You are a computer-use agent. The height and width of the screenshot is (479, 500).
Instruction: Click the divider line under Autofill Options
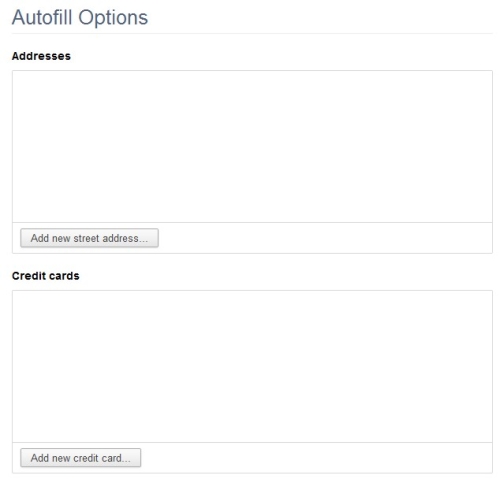pos(252,33)
